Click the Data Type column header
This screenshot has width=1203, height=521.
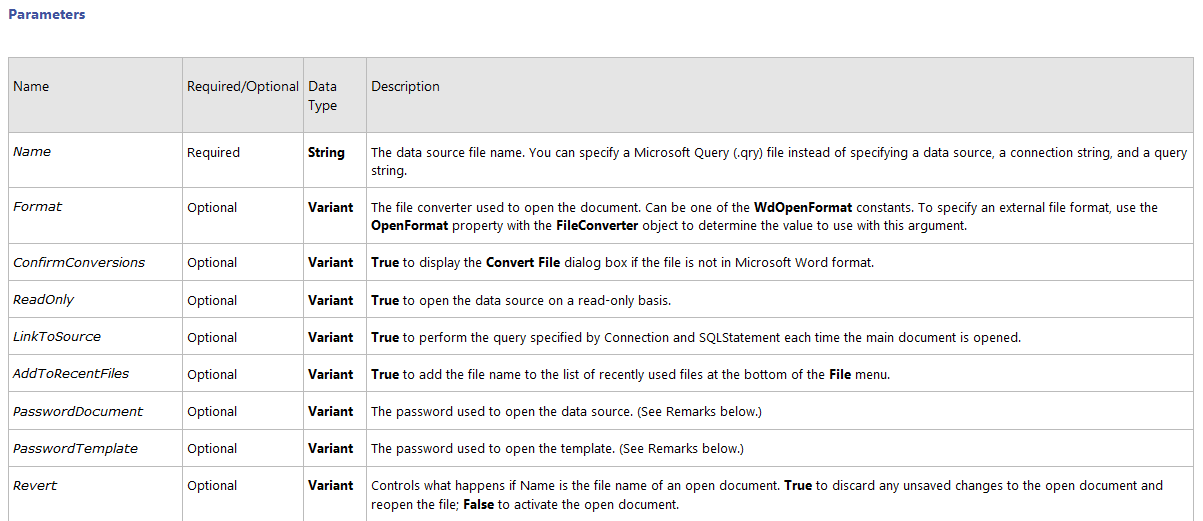pyautogui.click(x=322, y=96)
